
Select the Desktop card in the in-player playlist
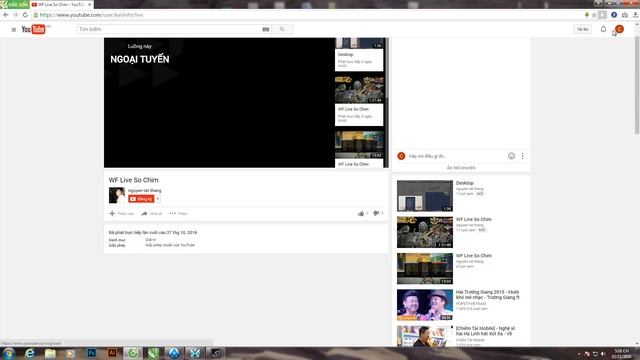tap(359, 54)
